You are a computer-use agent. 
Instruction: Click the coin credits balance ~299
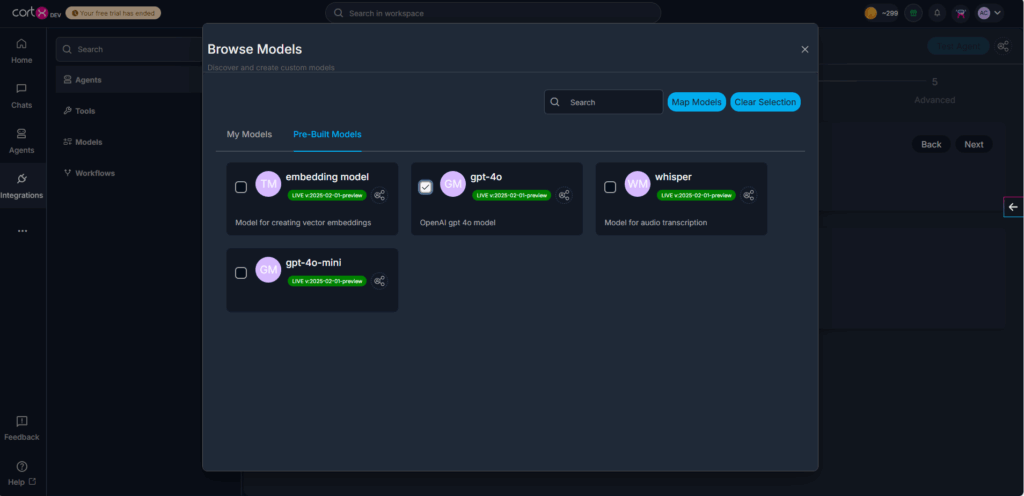point(881,13)
